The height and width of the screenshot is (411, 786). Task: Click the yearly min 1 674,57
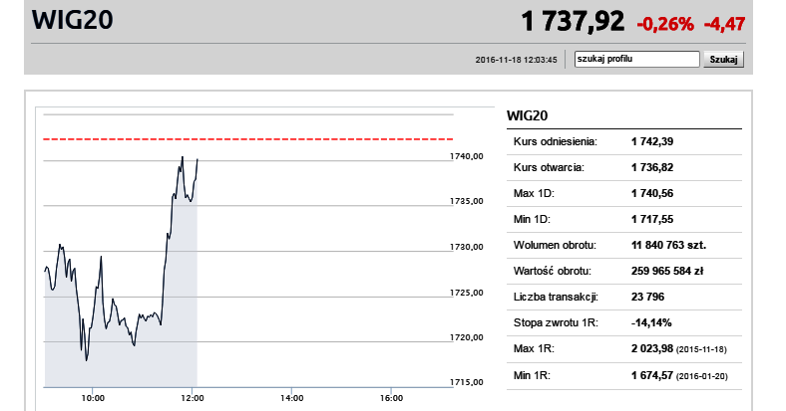tap(652, 375)
